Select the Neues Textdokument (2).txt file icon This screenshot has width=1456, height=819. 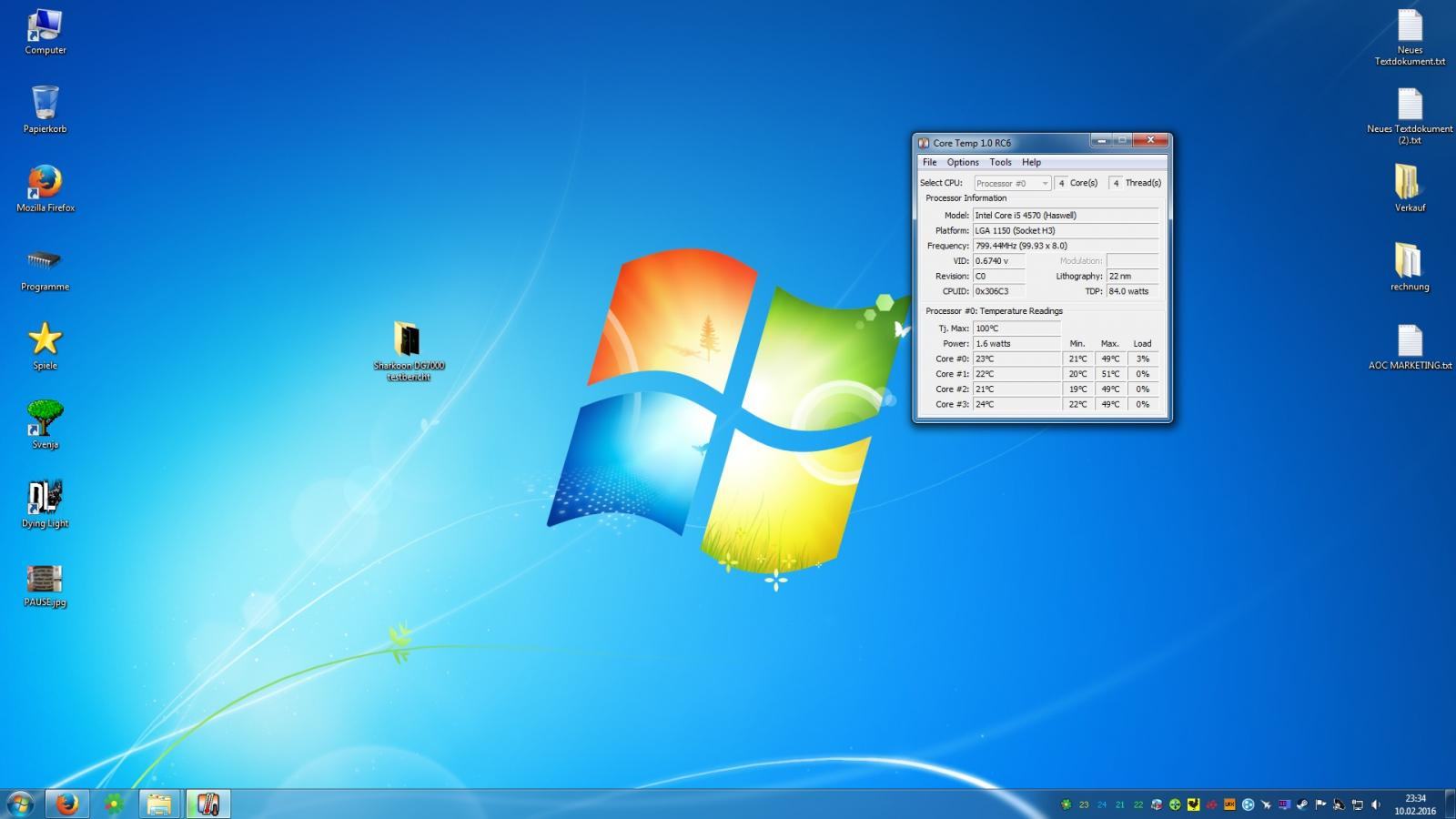click(x=1410, y=116)
